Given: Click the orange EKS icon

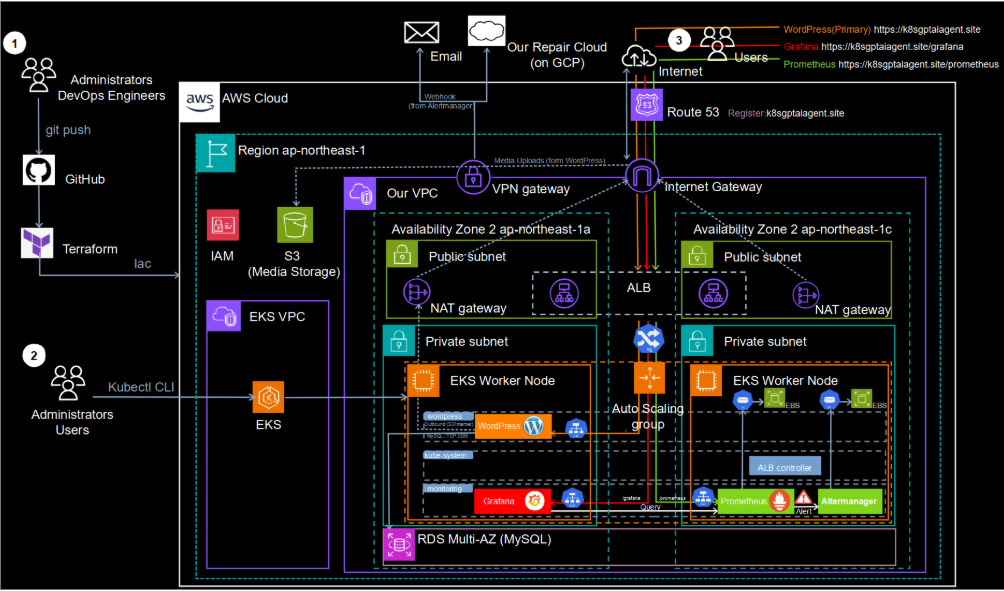Looking at the screenshot, I should [268, 398].
